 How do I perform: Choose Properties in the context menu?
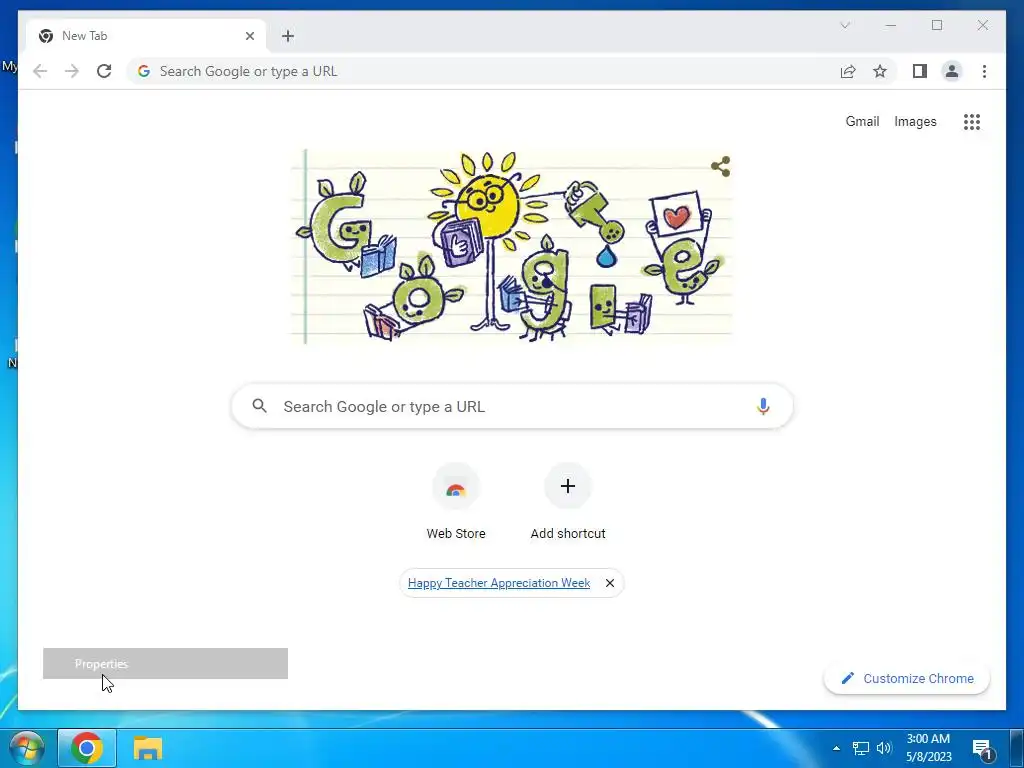(165, 664)
